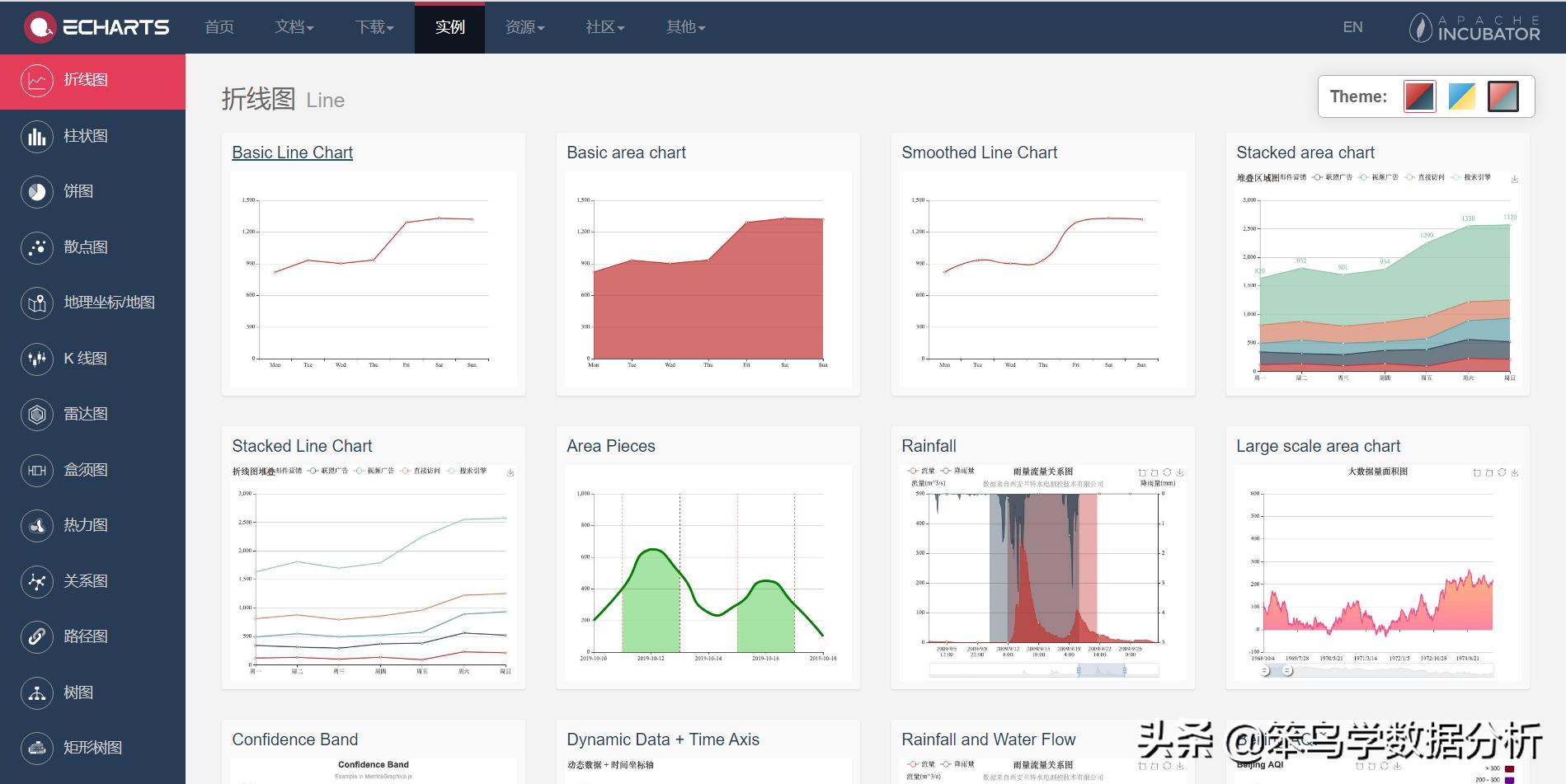Click the Smoothed Line Chart preview thumbnail
Screen dimensions: 1566x784
[x=1043, y=279]
